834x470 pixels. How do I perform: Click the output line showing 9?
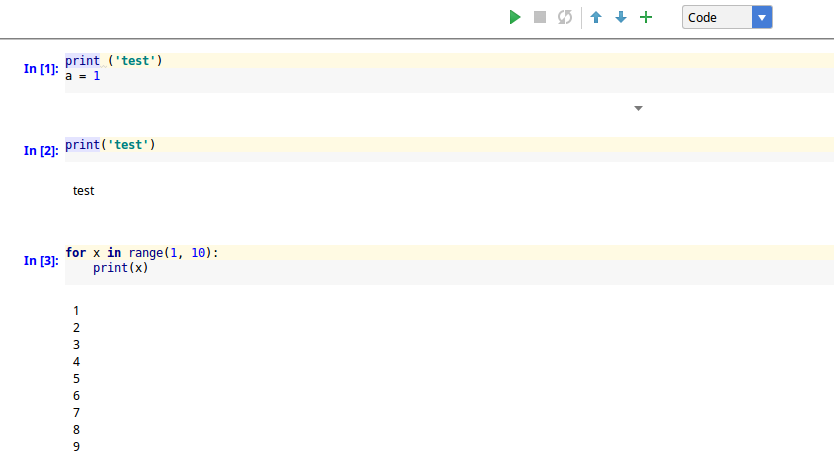pyautogui.click(x=76, y=447)
